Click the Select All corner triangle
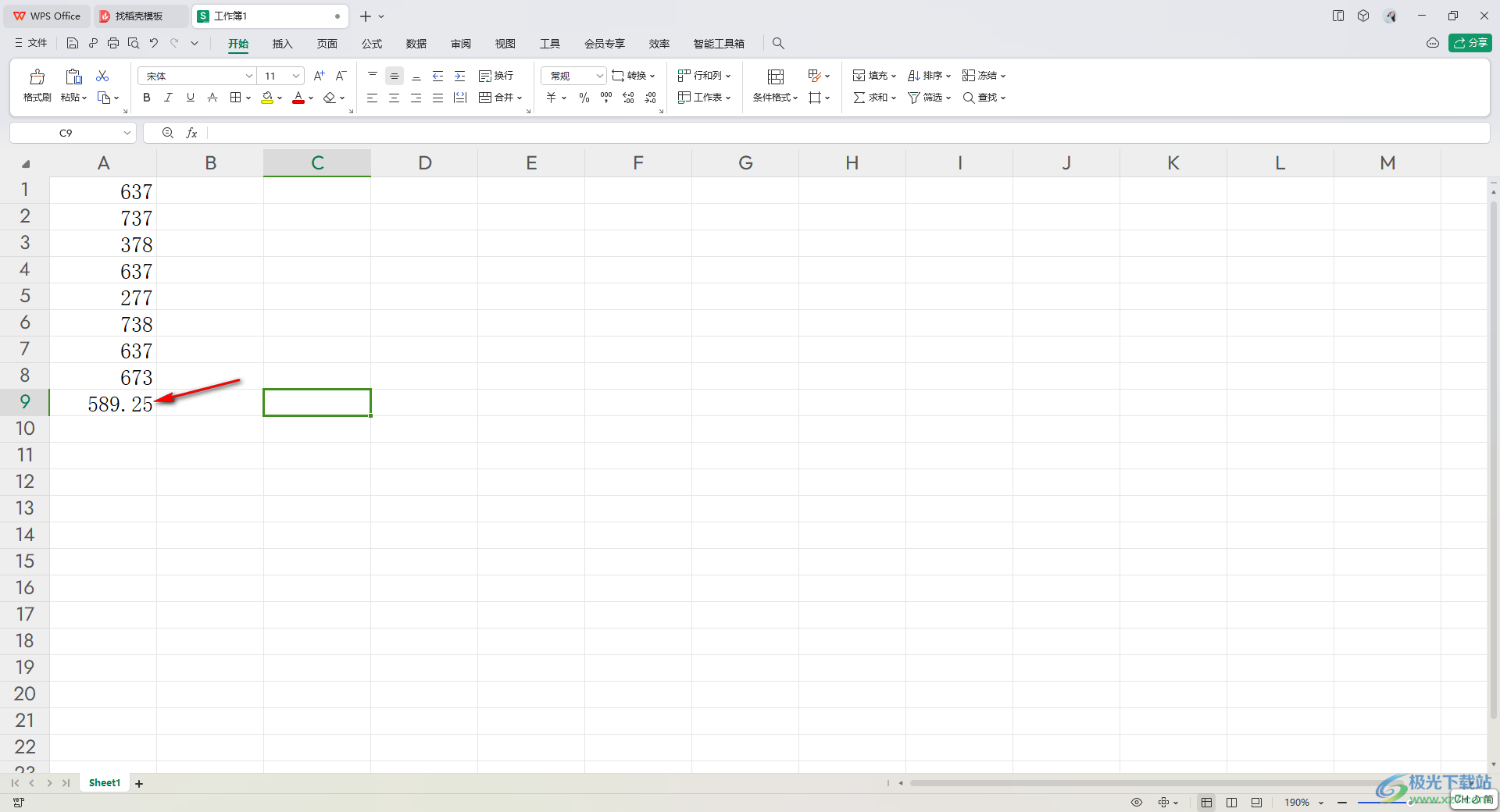This screenshot has width=1500, height=812. 26,164
